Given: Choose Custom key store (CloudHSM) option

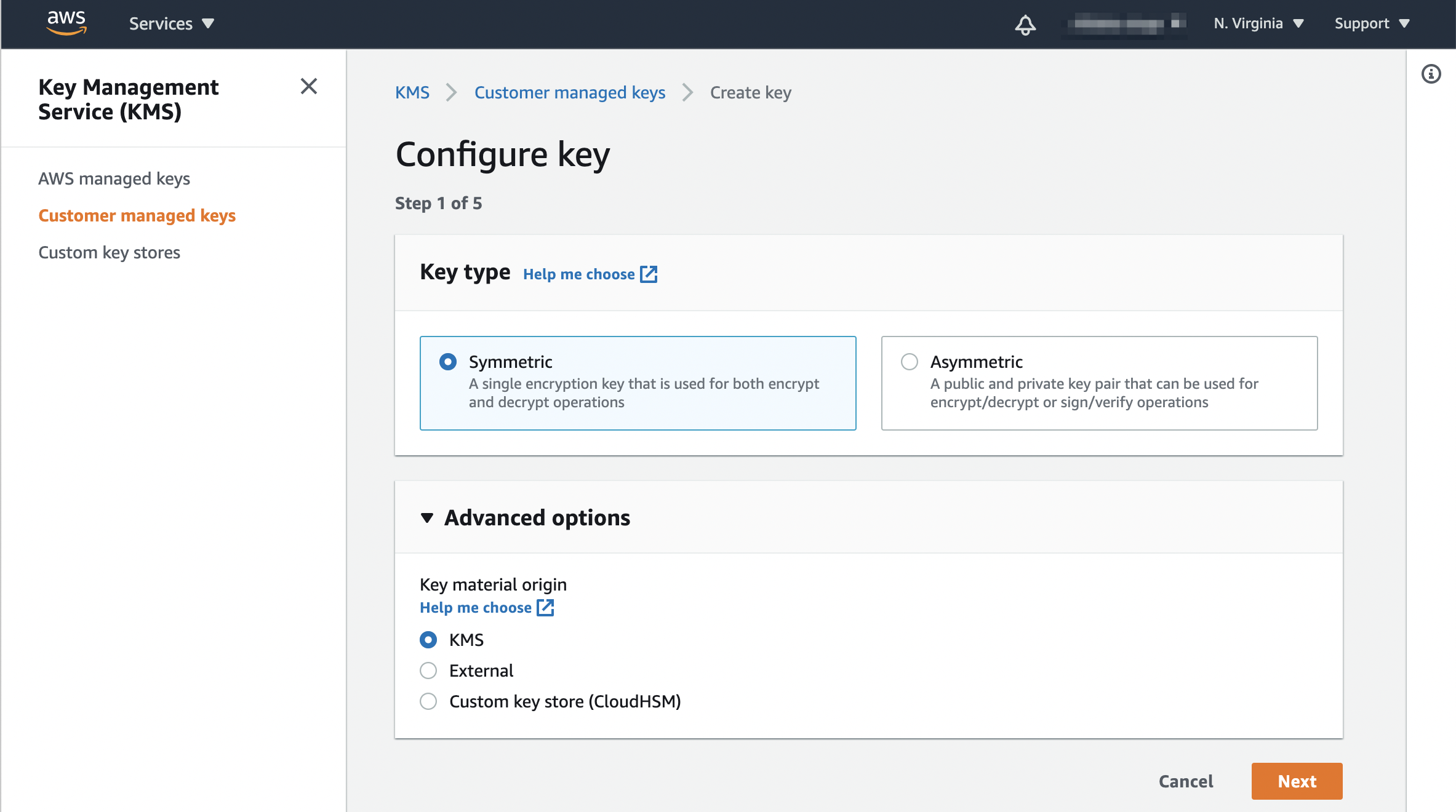Looking at the screenshot, I should pyautogui.click(x=428, y=701).
